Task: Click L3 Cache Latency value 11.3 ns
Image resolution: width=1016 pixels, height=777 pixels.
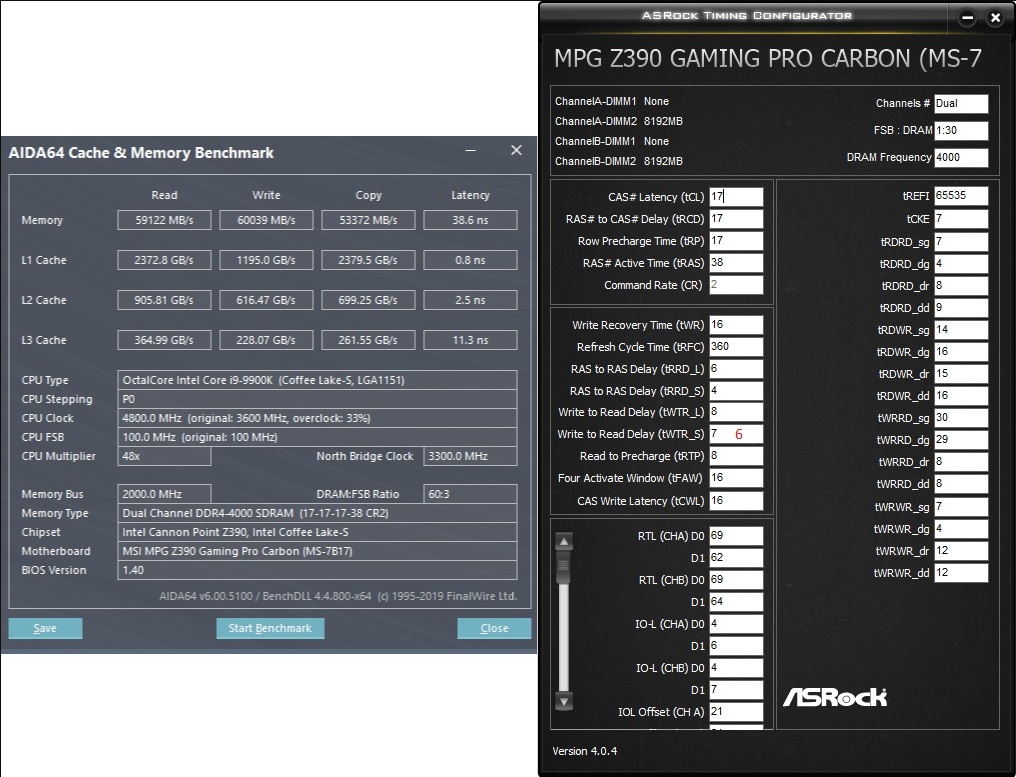Action: coord(470,340)
